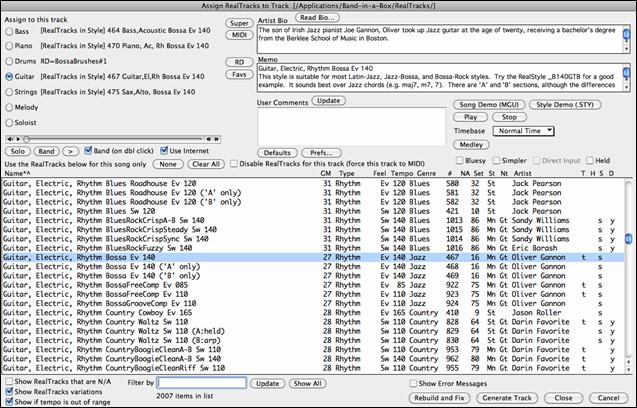
Task: Click the Show All button
Action: point(308,384)
